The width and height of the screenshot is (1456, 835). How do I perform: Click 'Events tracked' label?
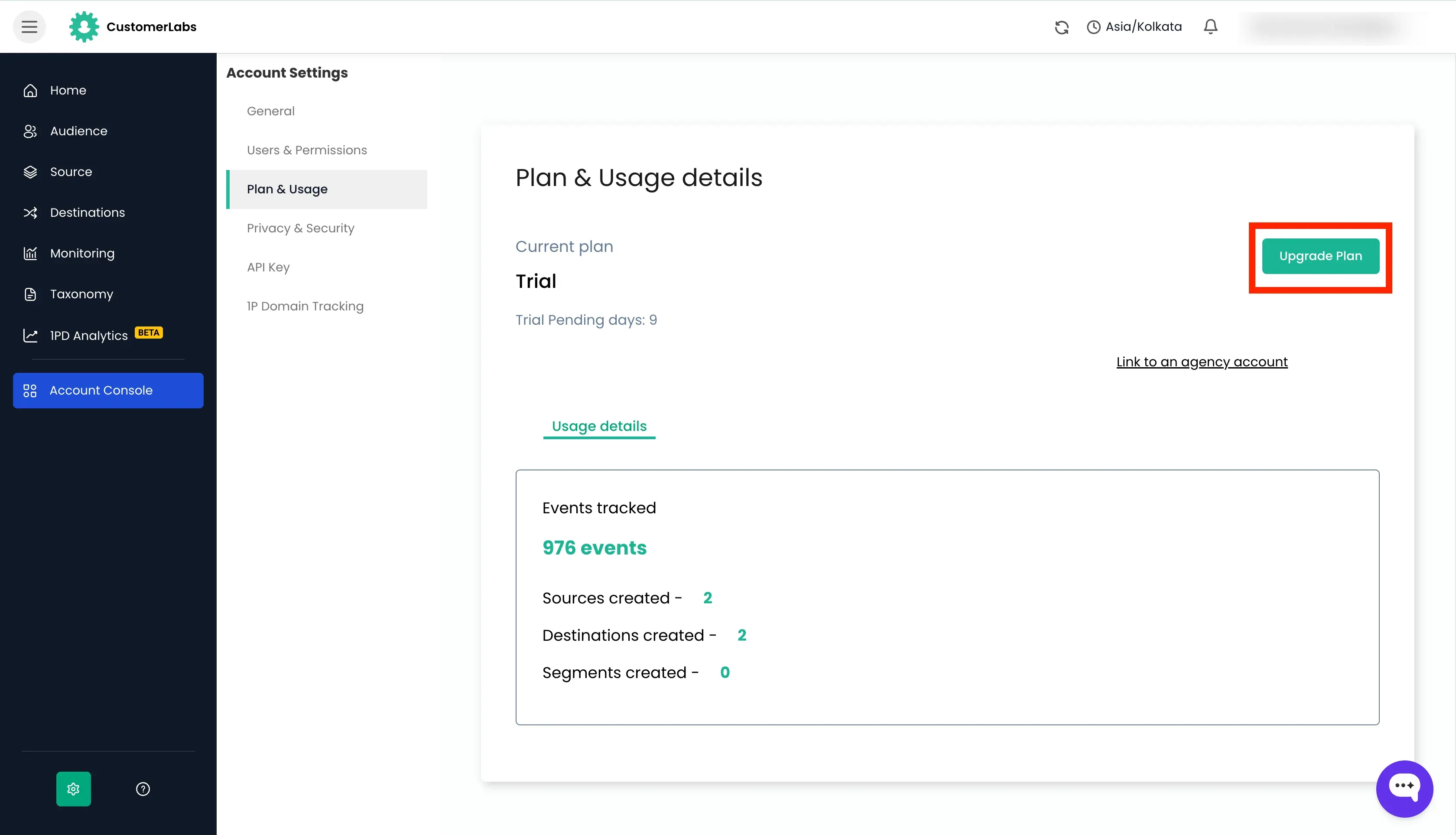click(599, 508)
